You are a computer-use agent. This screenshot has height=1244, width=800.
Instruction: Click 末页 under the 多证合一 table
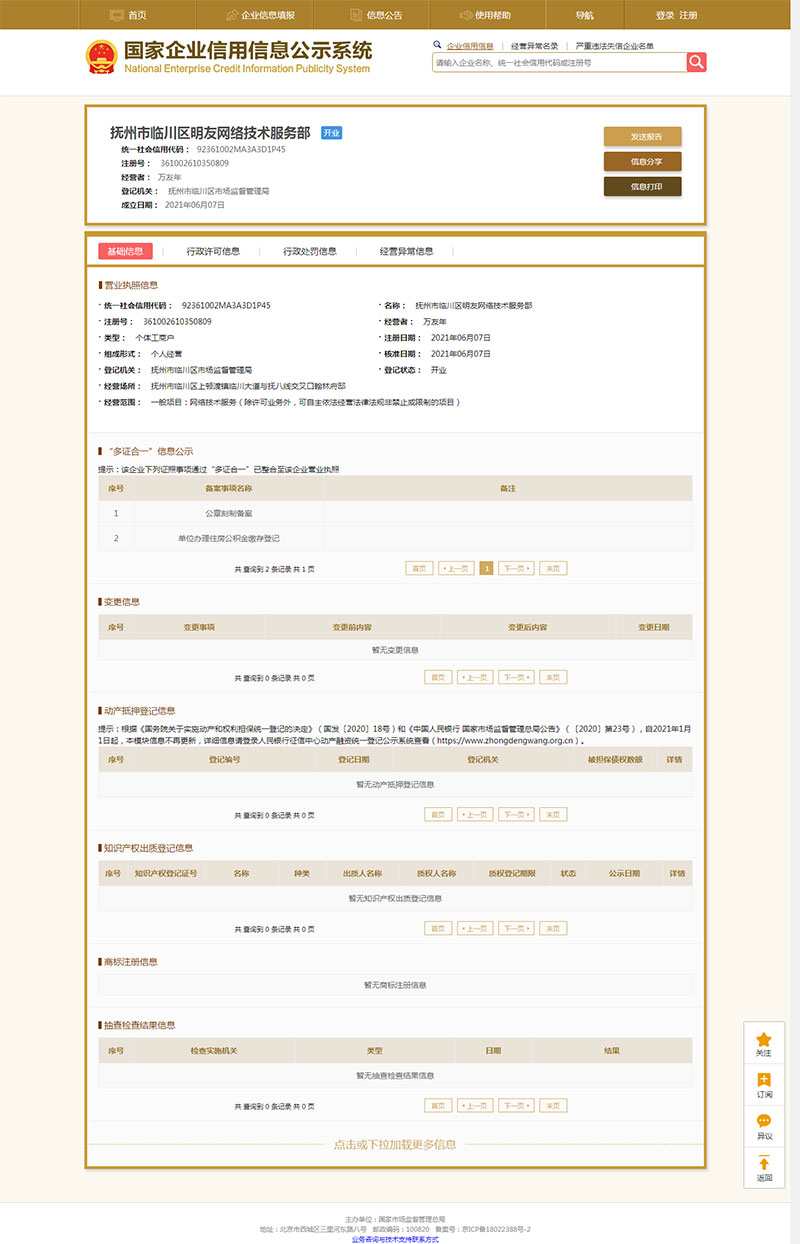pos(553,568)
